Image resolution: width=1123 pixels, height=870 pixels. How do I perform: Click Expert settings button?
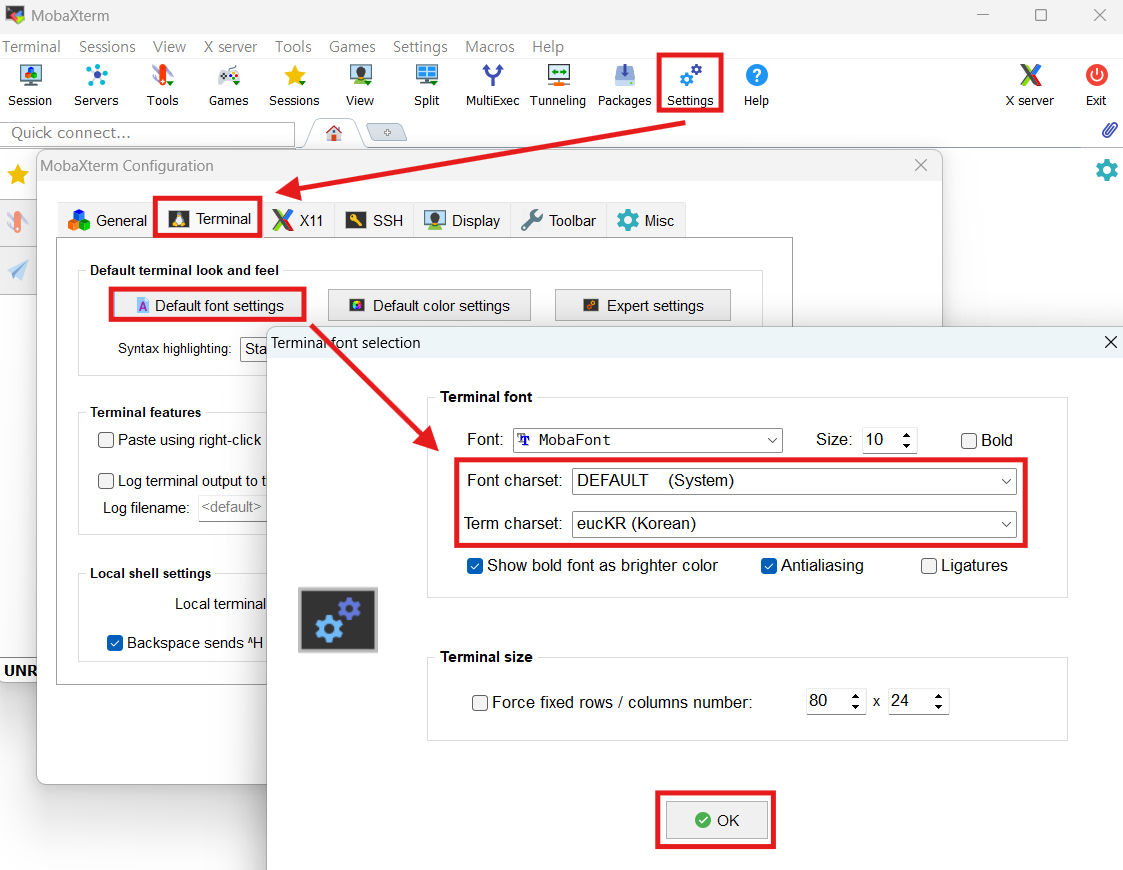642,306
